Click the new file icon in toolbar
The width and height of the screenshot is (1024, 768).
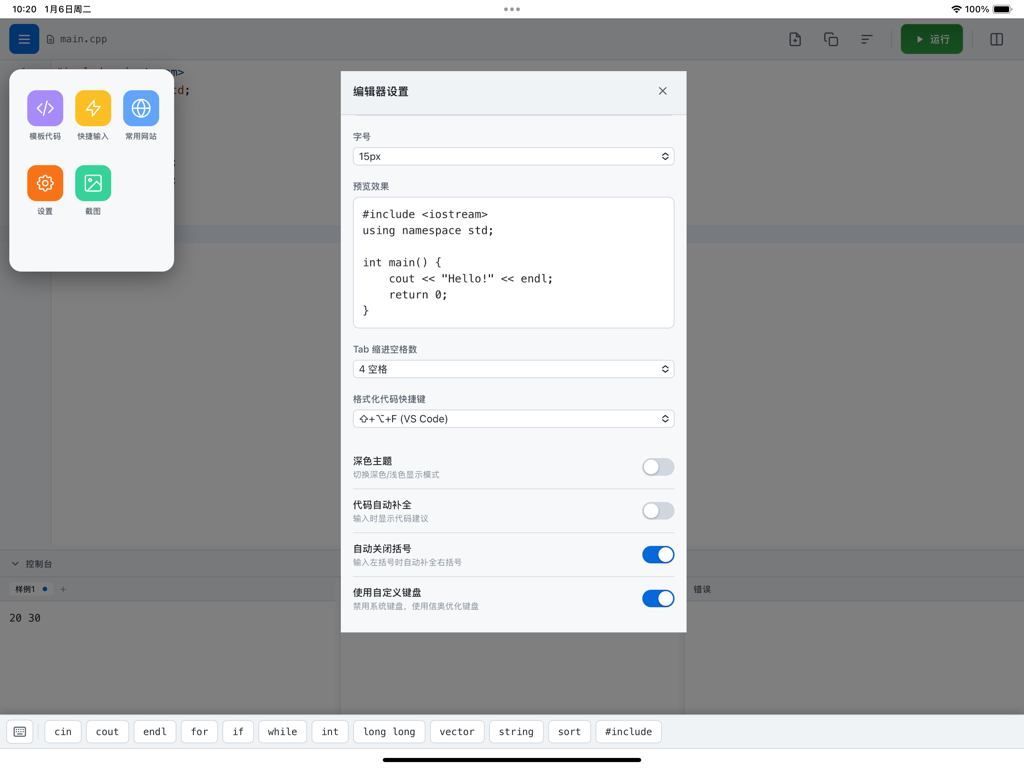pyautogui.click(x=794, y=38)
